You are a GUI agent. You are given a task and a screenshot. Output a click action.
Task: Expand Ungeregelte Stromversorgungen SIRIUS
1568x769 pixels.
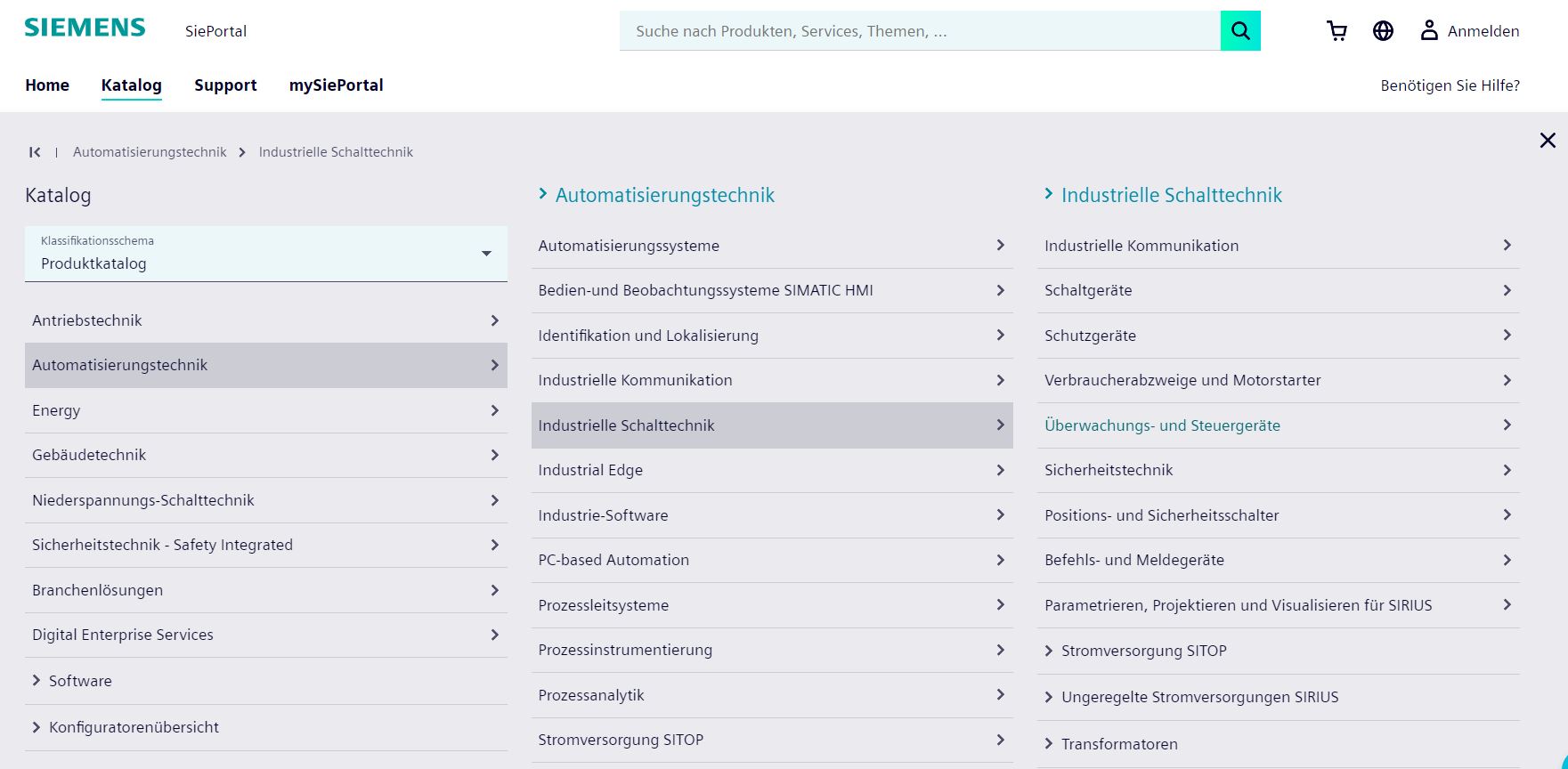pyautogui.click(x=1279, y=697)
